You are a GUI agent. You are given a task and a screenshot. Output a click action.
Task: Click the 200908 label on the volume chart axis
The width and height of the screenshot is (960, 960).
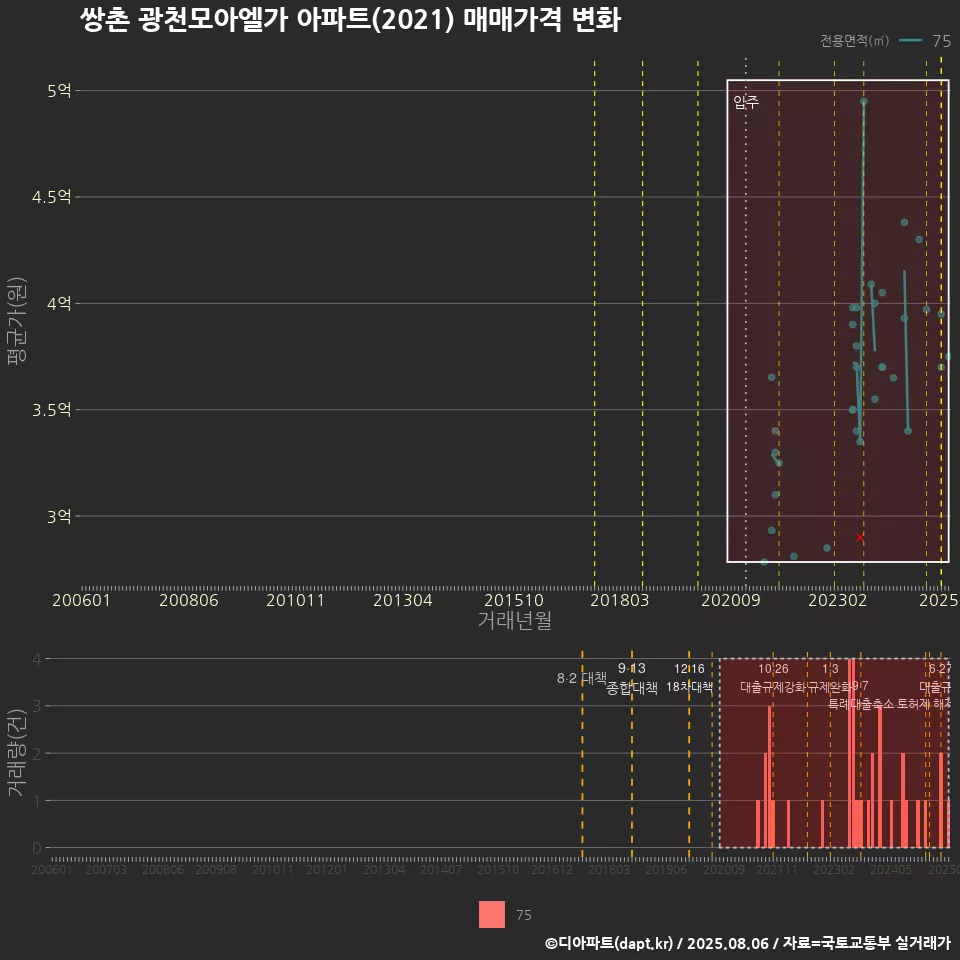pos(216,869)
